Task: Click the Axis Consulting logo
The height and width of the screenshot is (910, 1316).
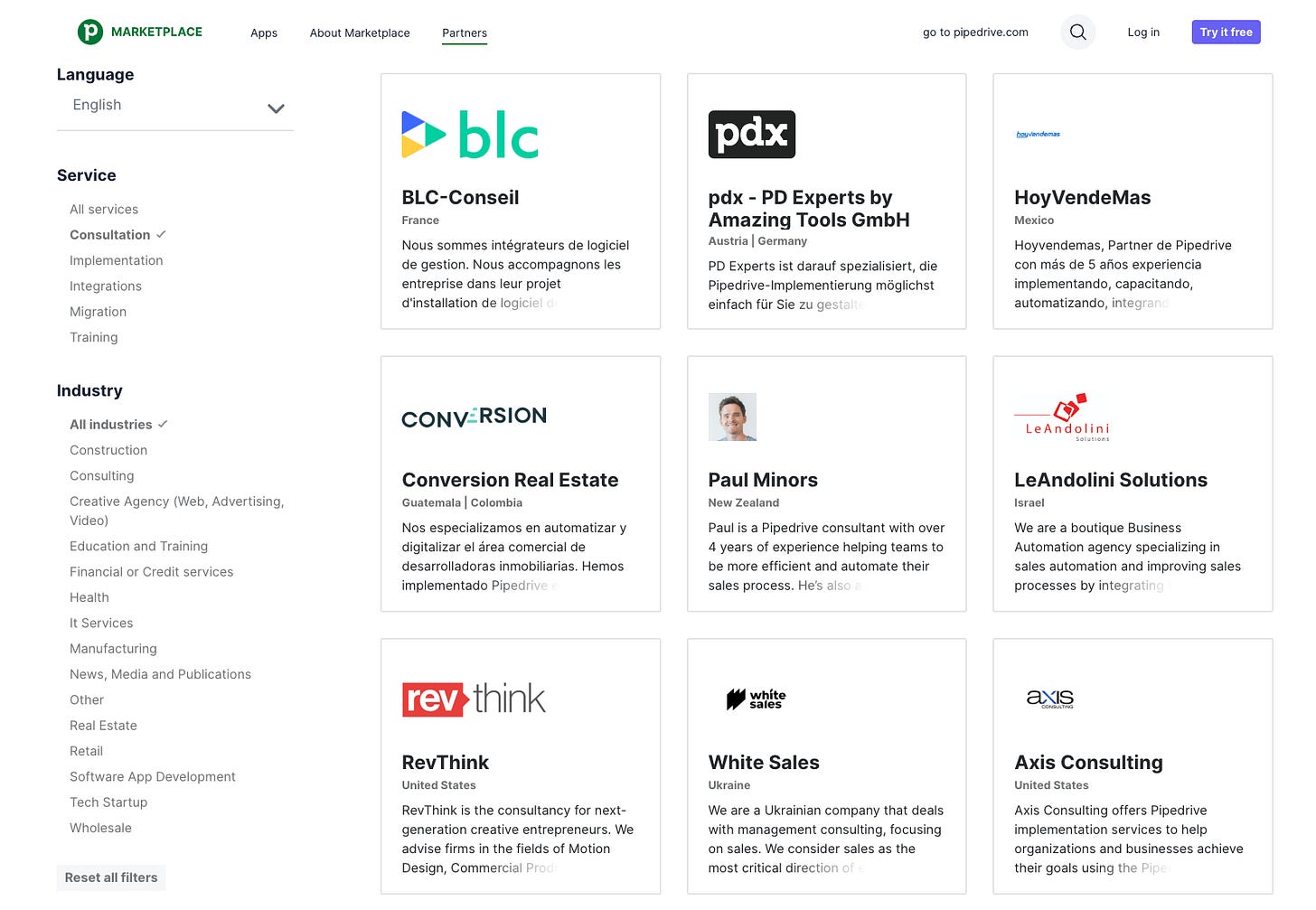Action: click(1049, 699)
